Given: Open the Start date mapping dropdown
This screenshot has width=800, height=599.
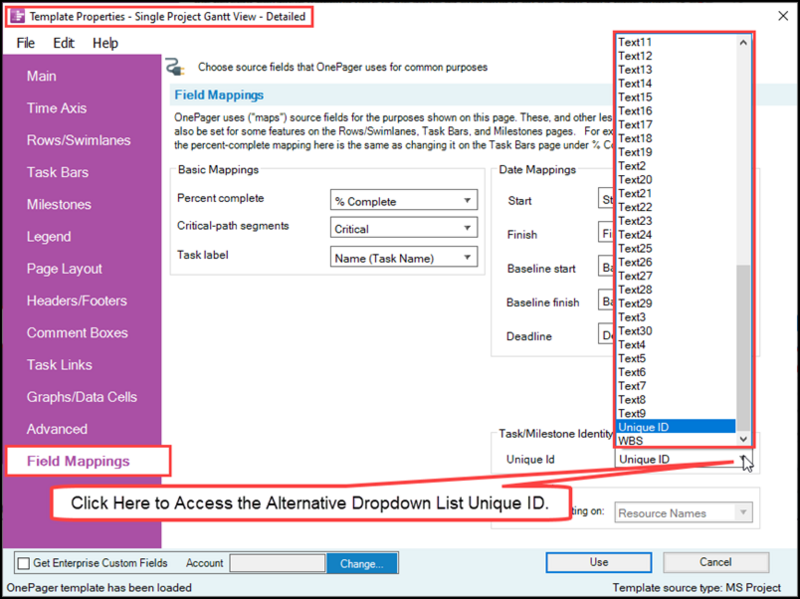Looking at the screenshot, I should [x=606, y=199].
